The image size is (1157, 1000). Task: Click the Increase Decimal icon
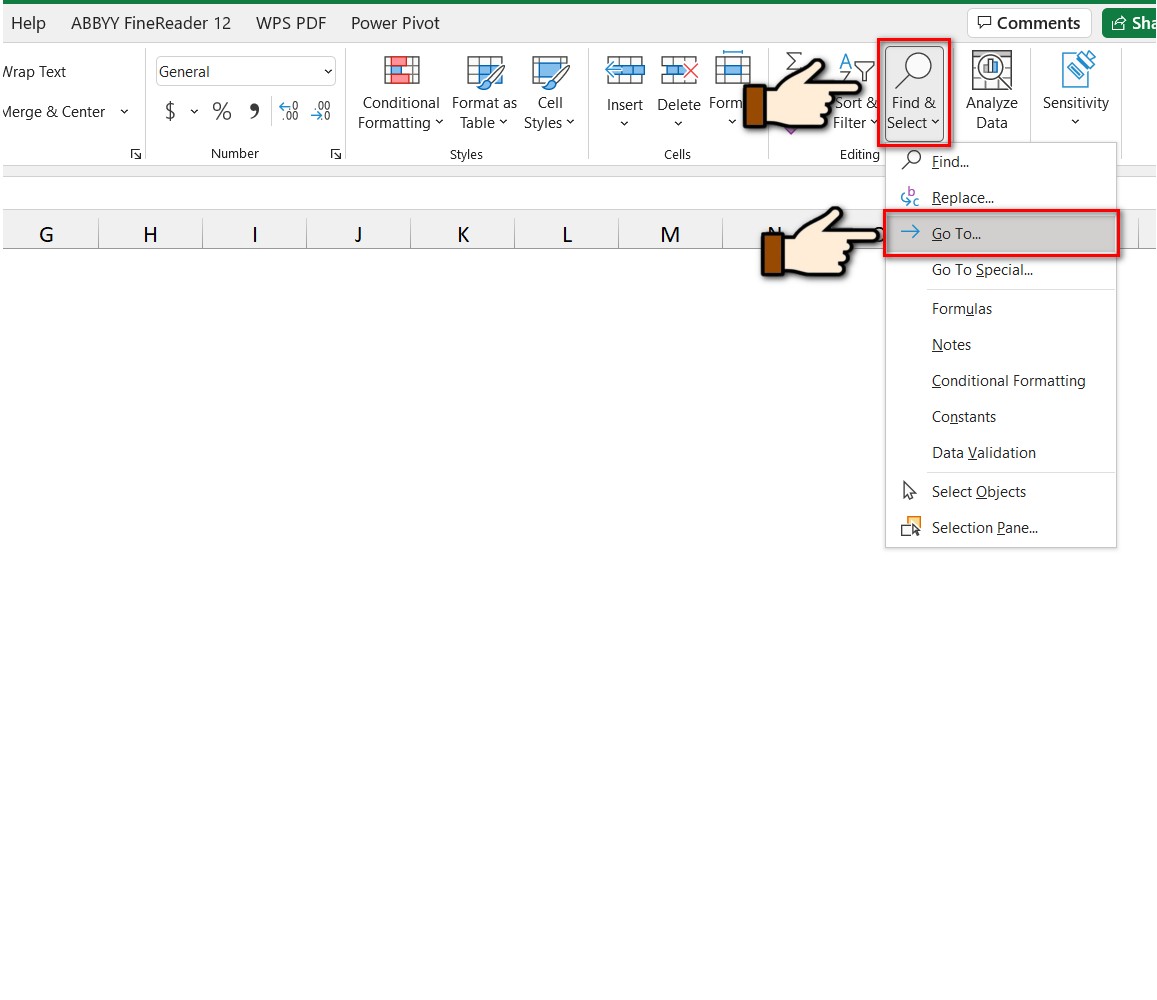(x=288, y=112)
